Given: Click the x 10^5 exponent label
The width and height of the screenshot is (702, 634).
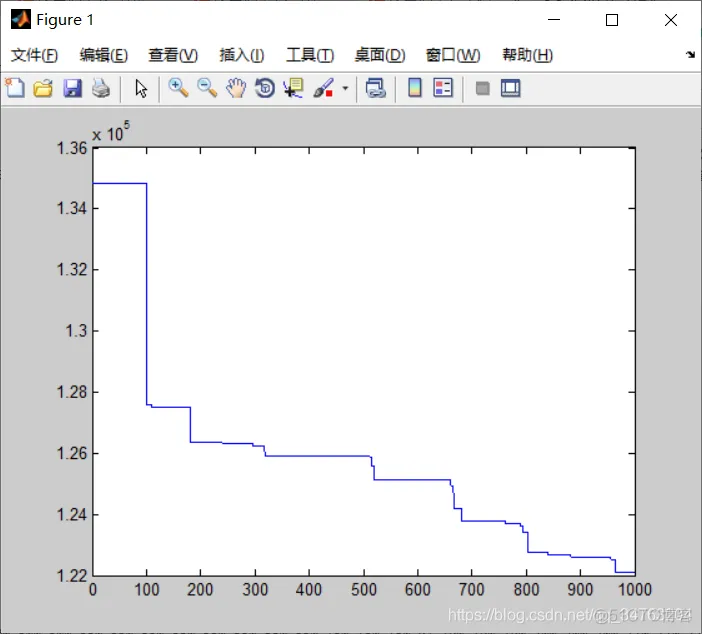Looking at the screenshot, I should click(x=111, y=132).
